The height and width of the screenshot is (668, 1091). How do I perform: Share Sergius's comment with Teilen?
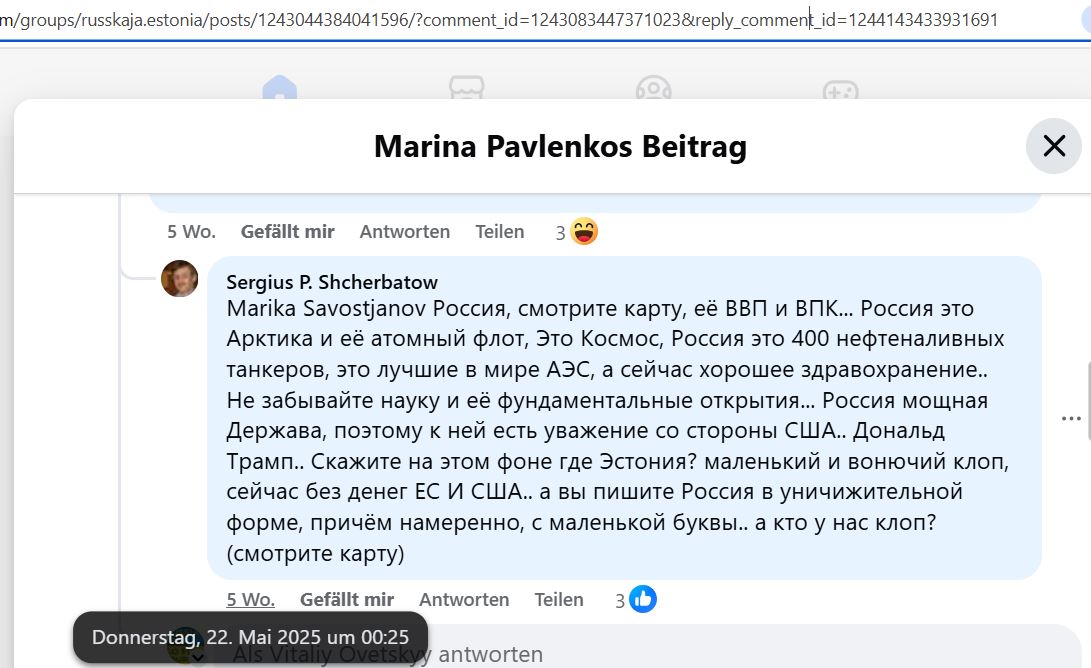(559, 599)
